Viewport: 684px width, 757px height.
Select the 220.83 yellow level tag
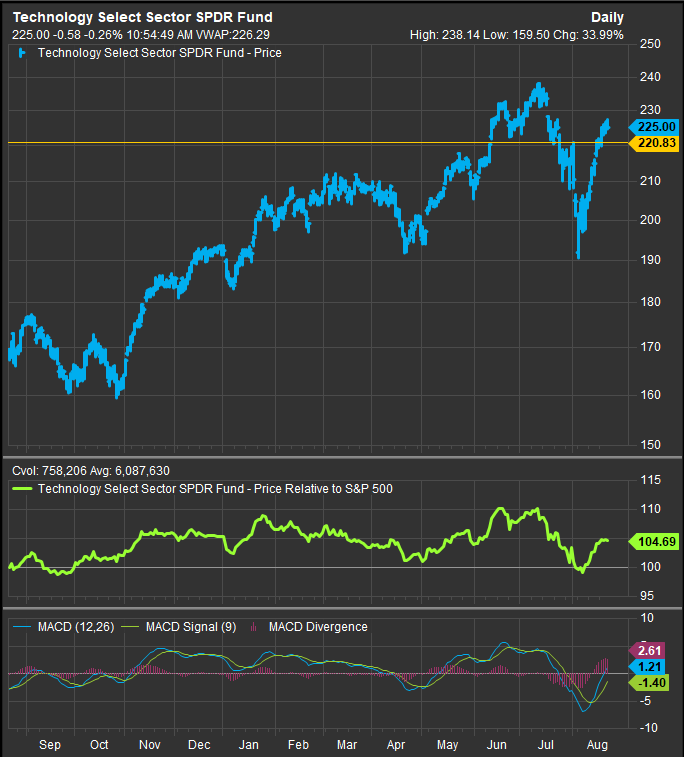click(x=656, y=143)
